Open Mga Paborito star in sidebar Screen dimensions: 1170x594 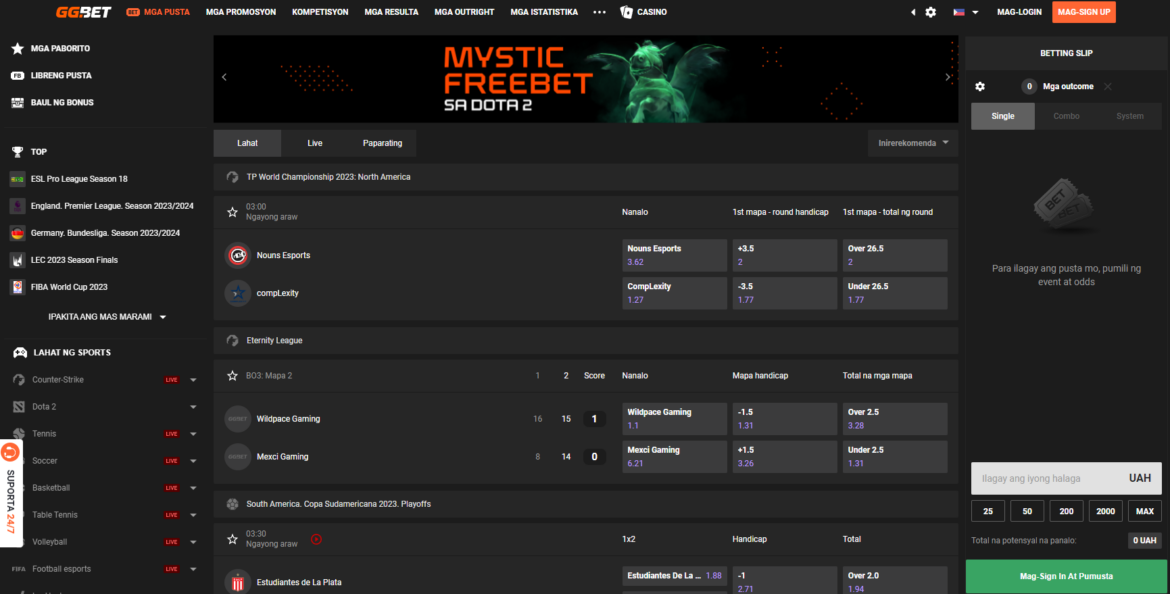[x=17, y=49]
